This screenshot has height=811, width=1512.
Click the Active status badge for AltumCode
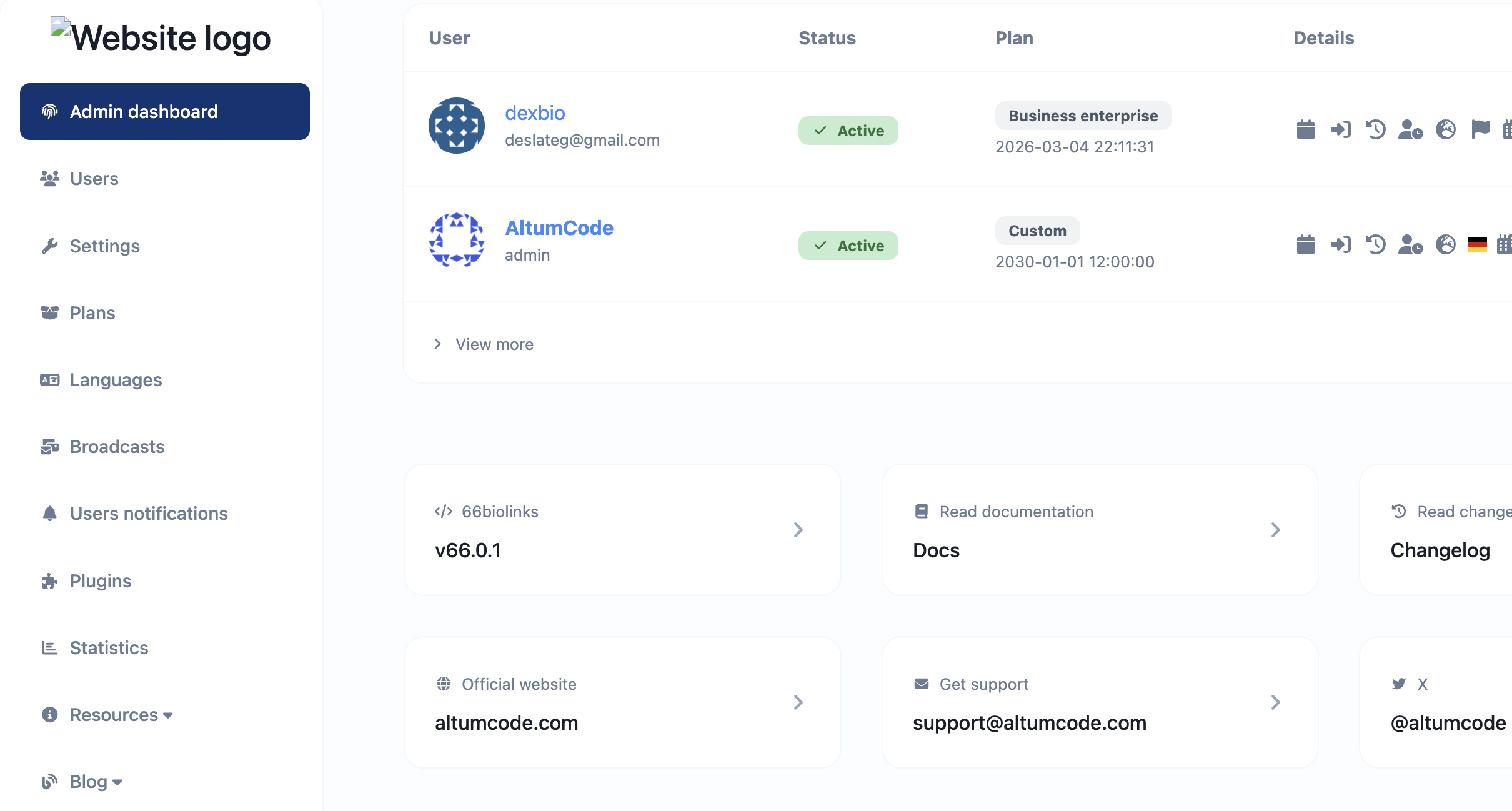pyautogui.click(x=848, y=246)
